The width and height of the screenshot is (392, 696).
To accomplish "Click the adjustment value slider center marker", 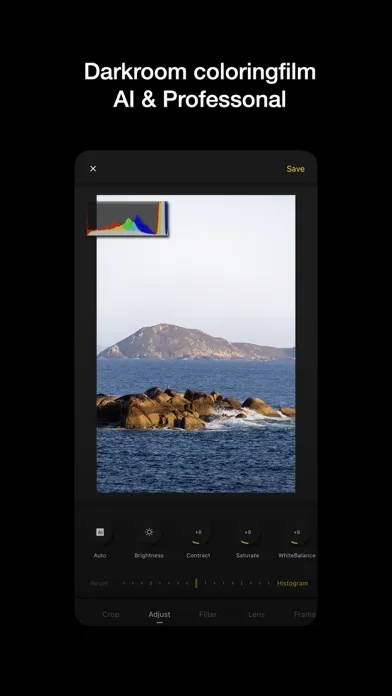I will (x=196, y=583).
